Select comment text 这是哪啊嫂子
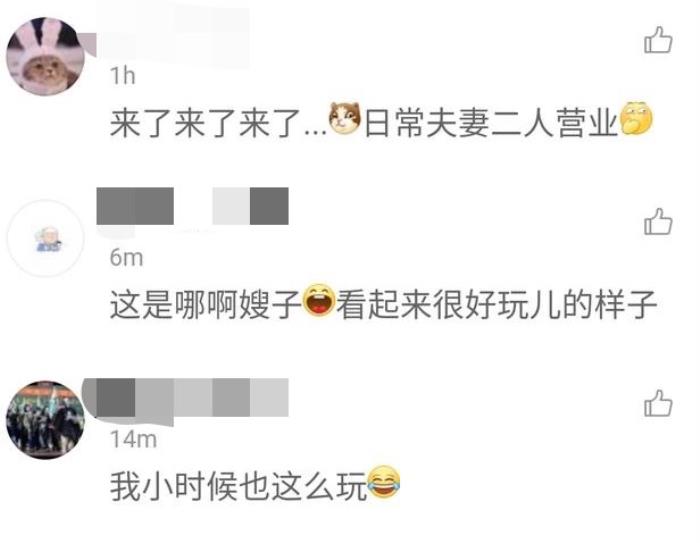 (x=206, y=305)
